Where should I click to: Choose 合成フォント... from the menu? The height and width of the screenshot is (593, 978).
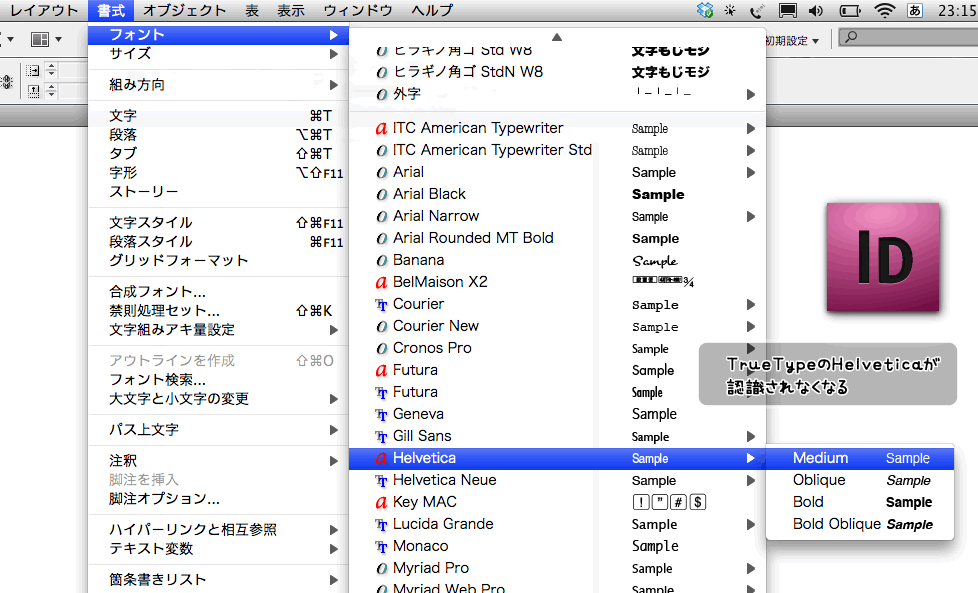click(218, 292)
